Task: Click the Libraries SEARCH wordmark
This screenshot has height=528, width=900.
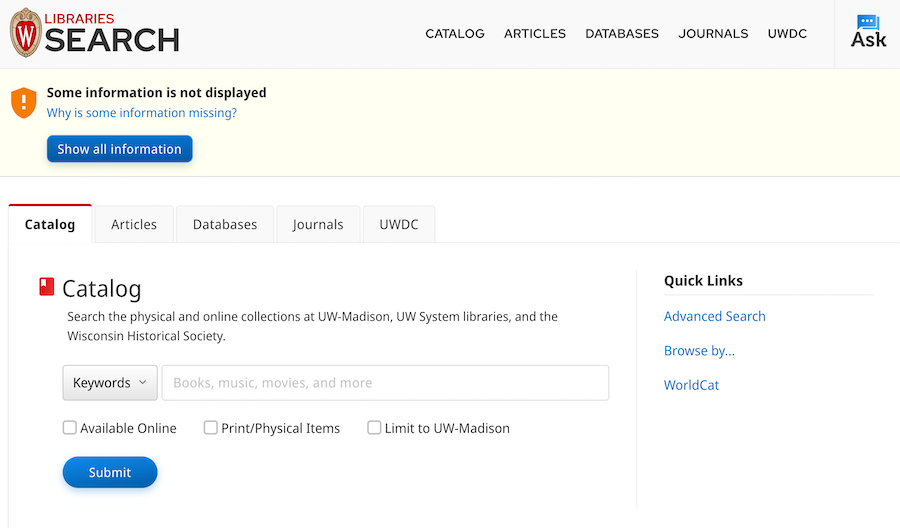Action: (x=112, y=33)
